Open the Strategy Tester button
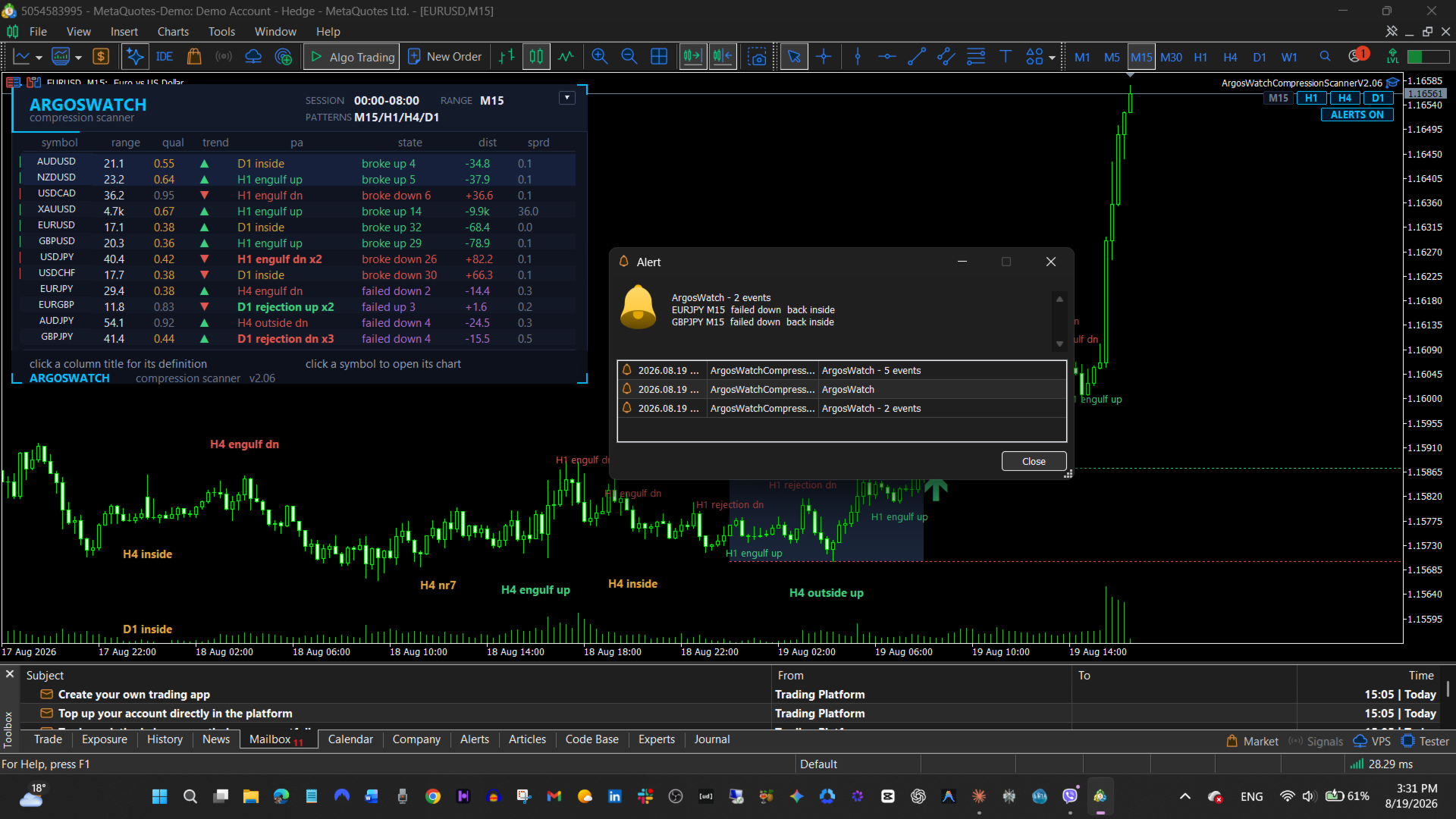The width and height of the screenshot is (1456, 819). [x=1426, y=742]
